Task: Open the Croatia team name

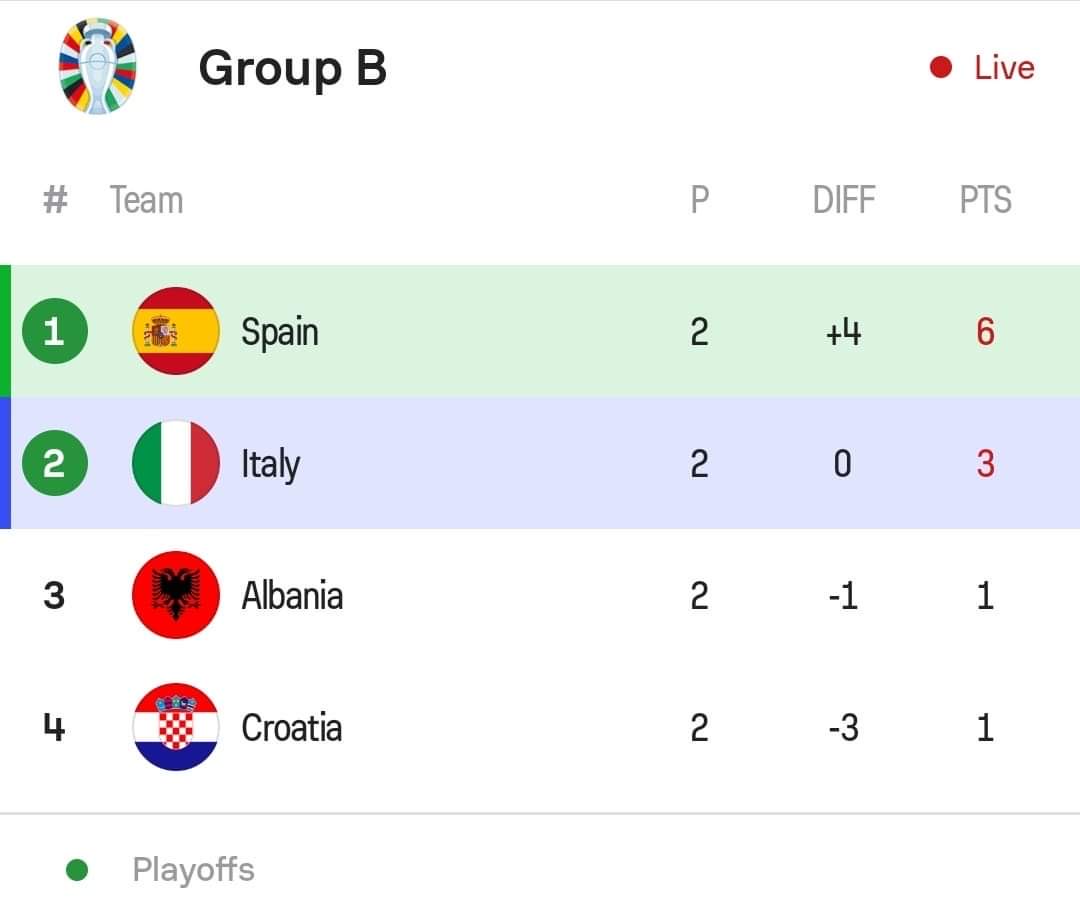Action: pyautogui.click(x=292, y=727)
